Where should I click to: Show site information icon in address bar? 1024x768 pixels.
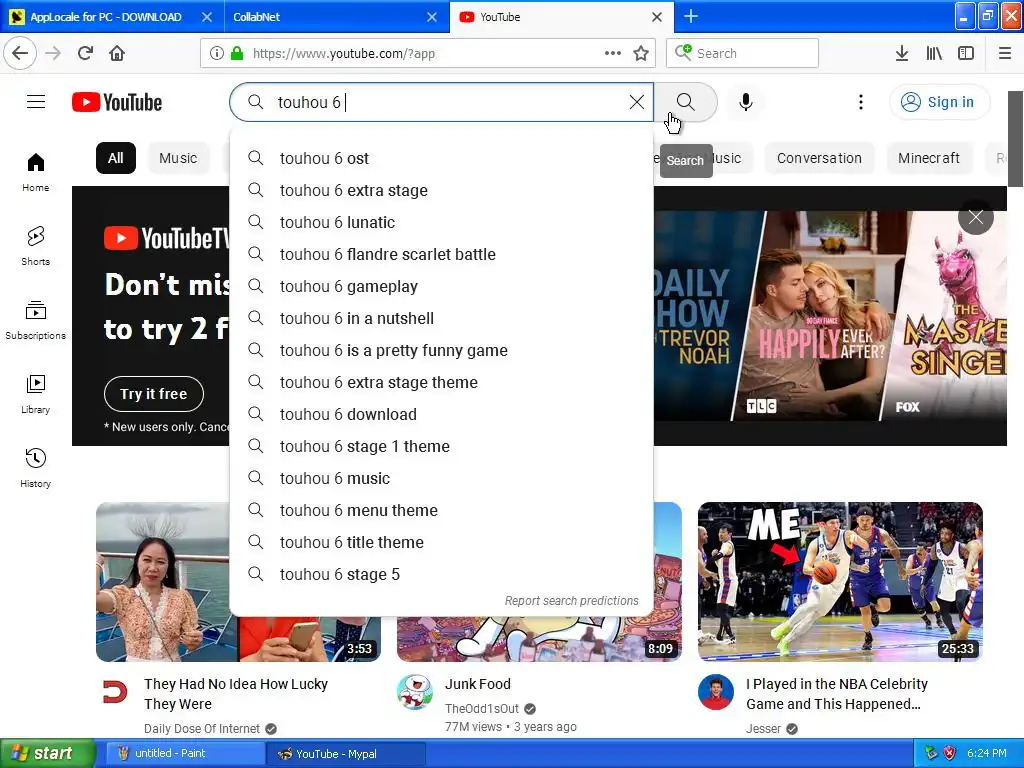coord(217,53)
